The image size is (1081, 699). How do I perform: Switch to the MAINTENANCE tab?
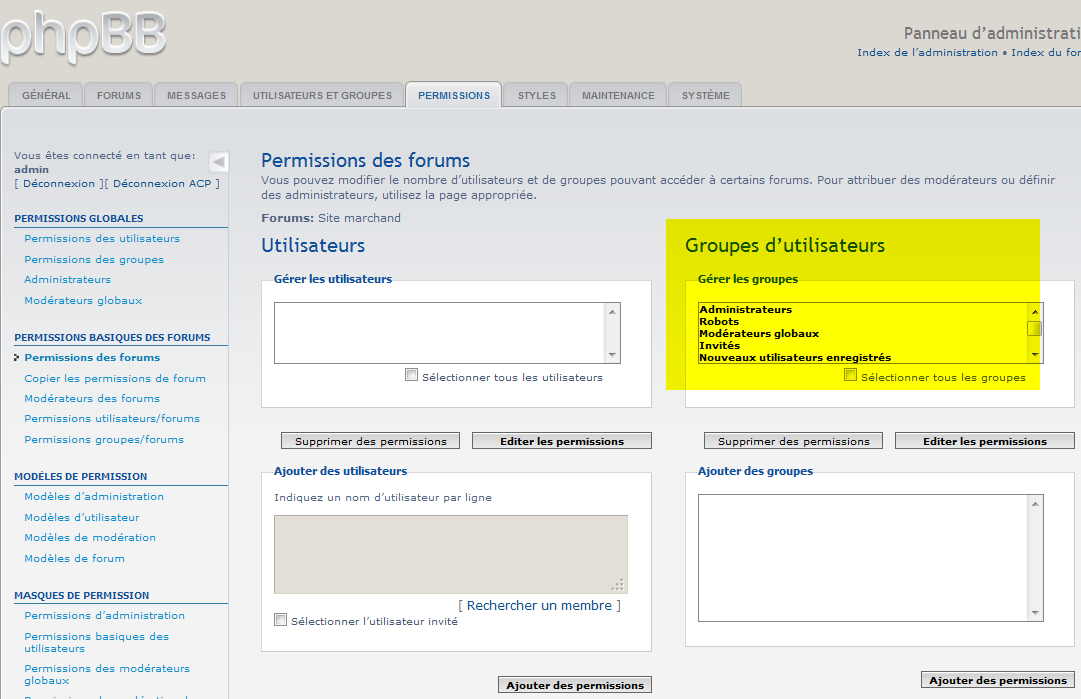tap(618, 95)
